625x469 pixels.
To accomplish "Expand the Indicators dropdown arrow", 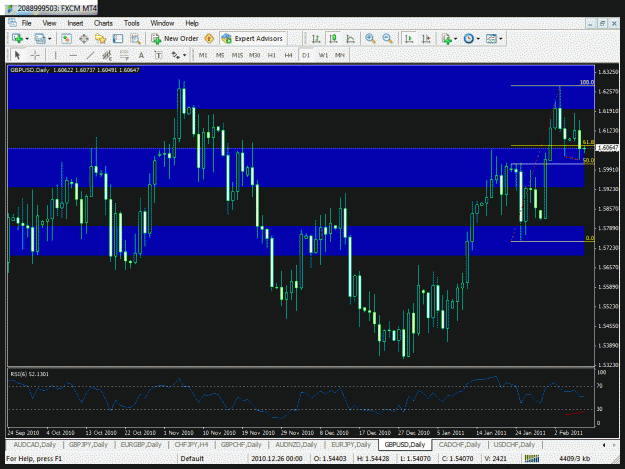I will click(456, 39).
